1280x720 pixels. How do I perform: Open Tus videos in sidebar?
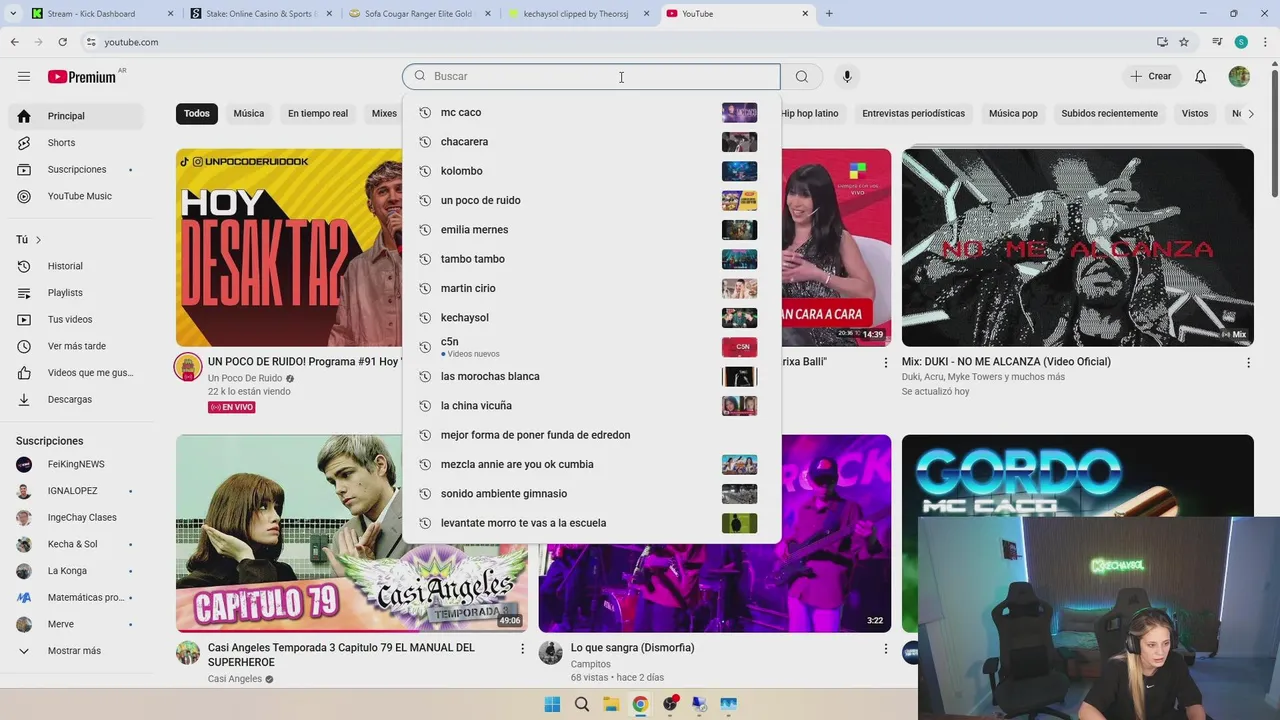[x=76, y=319]
